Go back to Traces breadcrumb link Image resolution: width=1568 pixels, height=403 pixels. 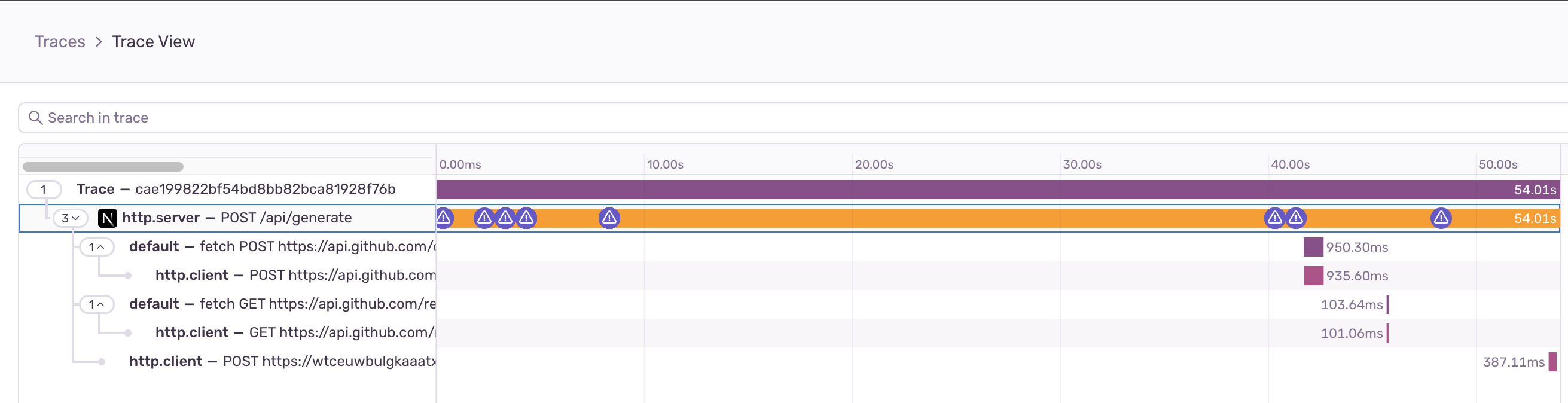click(x=60, y=42)
